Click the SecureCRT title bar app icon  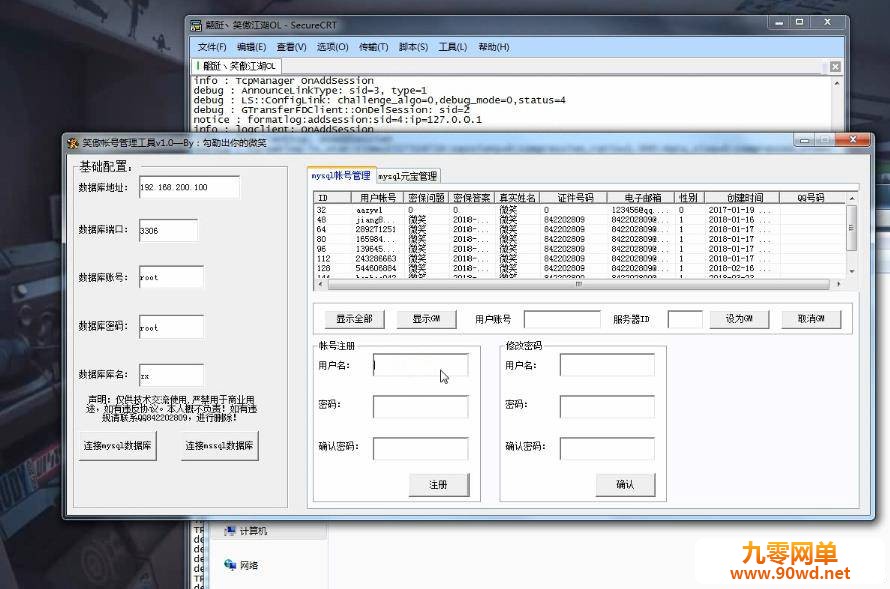coord(196,26)
